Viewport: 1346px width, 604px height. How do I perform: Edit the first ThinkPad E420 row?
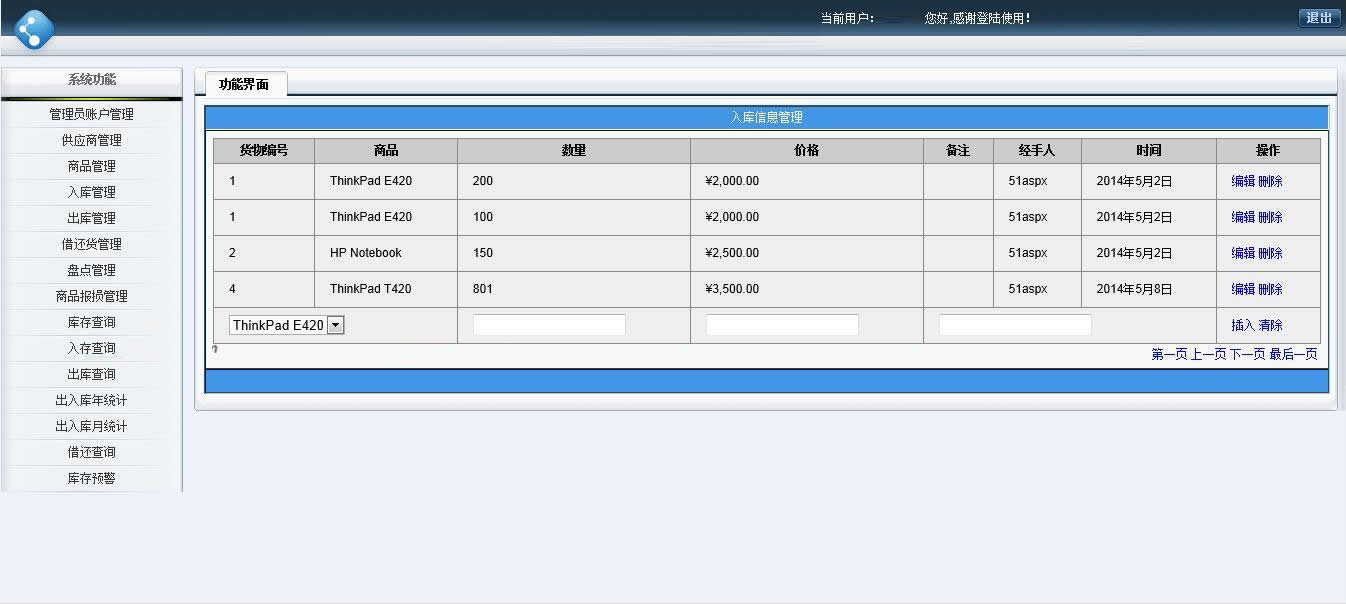coord(1243,181)
